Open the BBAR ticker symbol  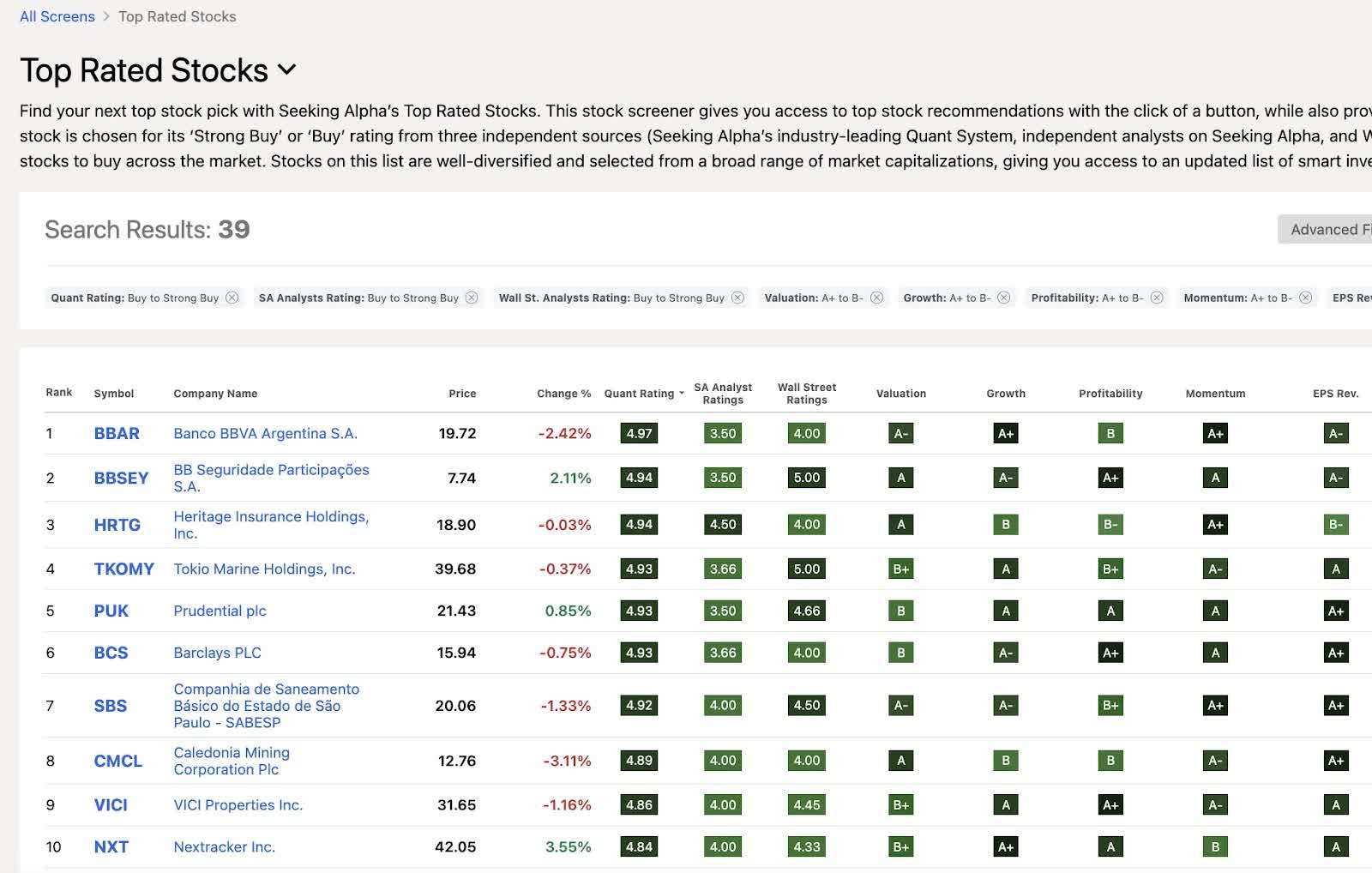pos(117,433)
